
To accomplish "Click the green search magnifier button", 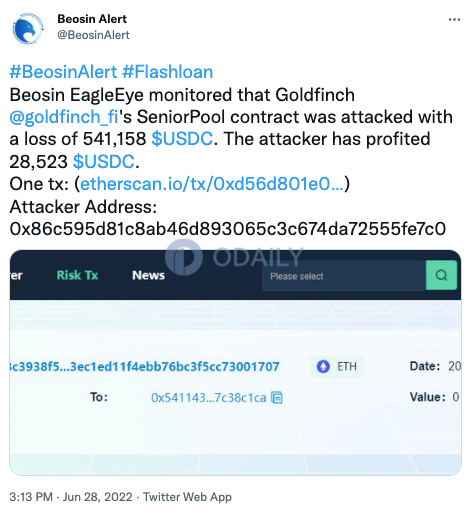I will (x=441, y=275).
